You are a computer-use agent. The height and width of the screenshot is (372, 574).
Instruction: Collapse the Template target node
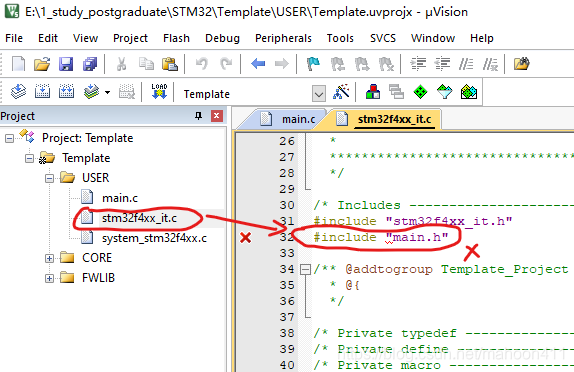tap(29, 159)
